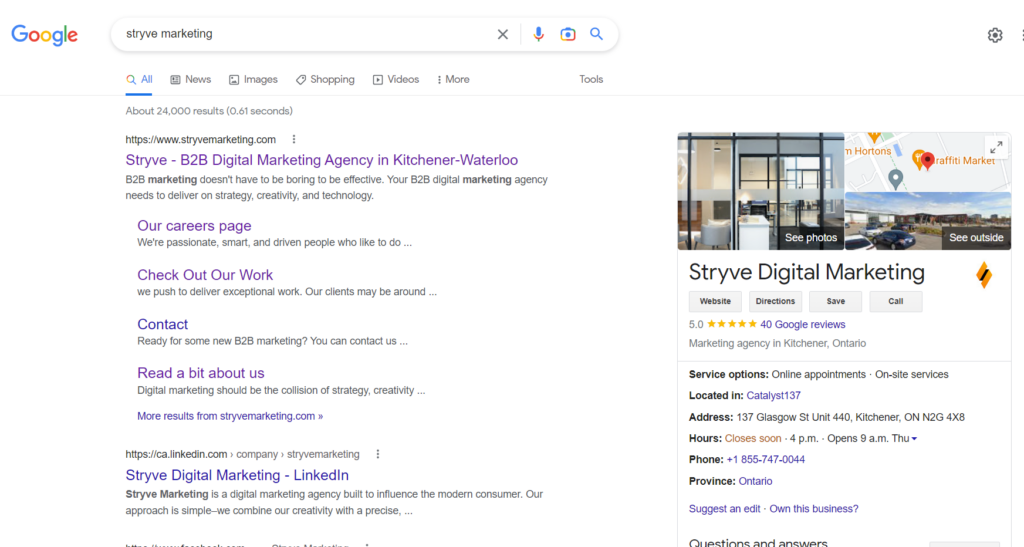
Task: Open 'Read a bit about us' sitelink
Action: (200, 373)
